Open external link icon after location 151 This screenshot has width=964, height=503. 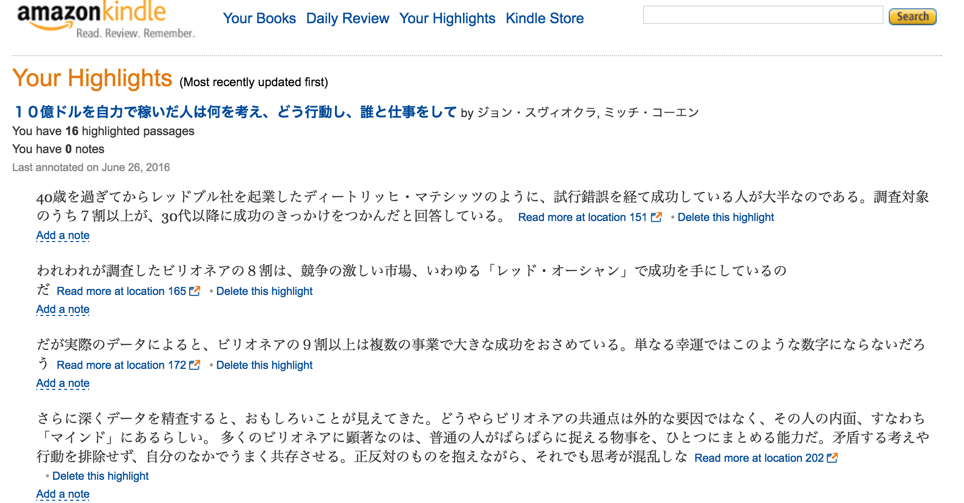point(656,216)
